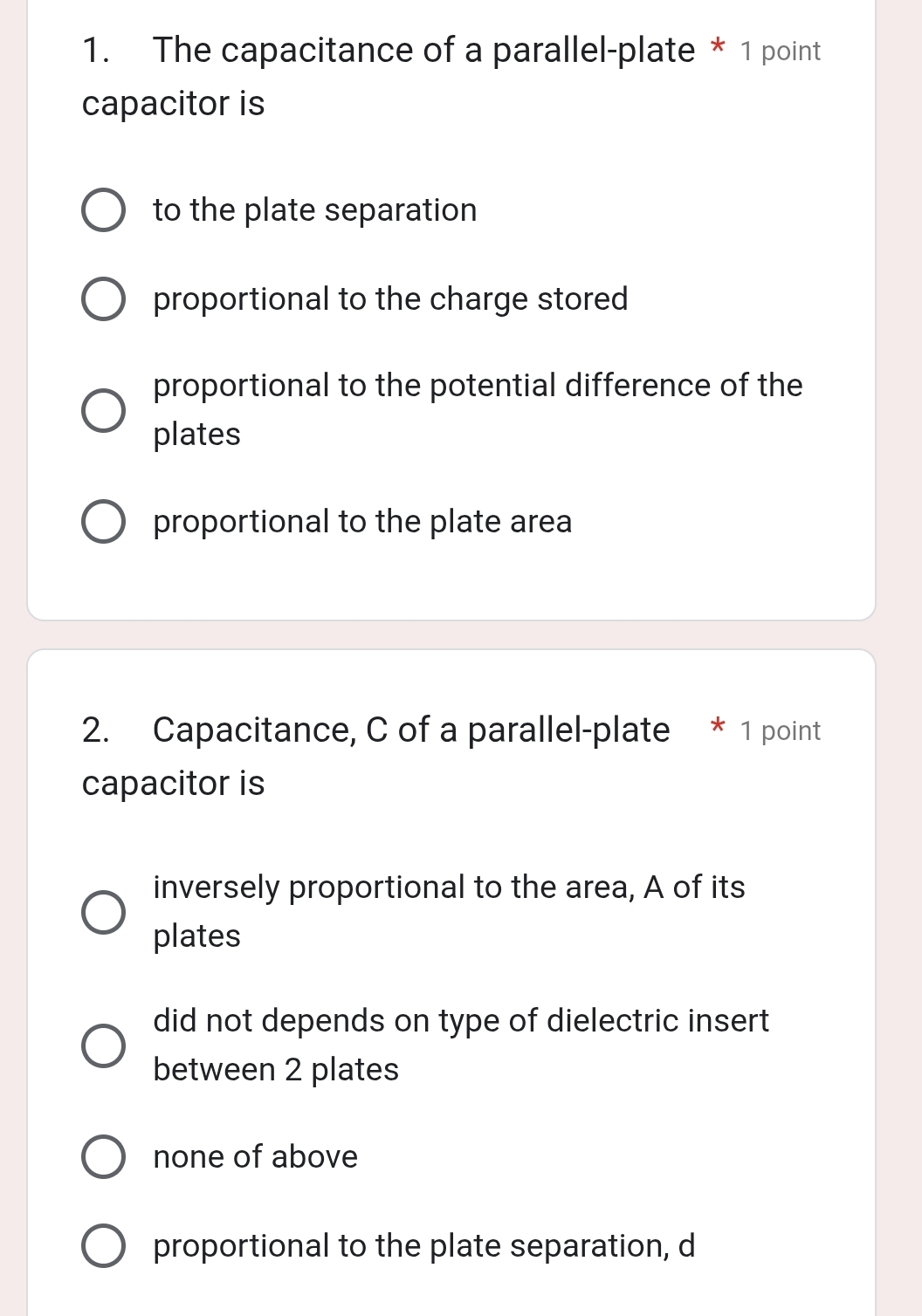Select the radio button for "to the plate separation"
This screenshot has height=1316, width=922.
tap(104, 210)
